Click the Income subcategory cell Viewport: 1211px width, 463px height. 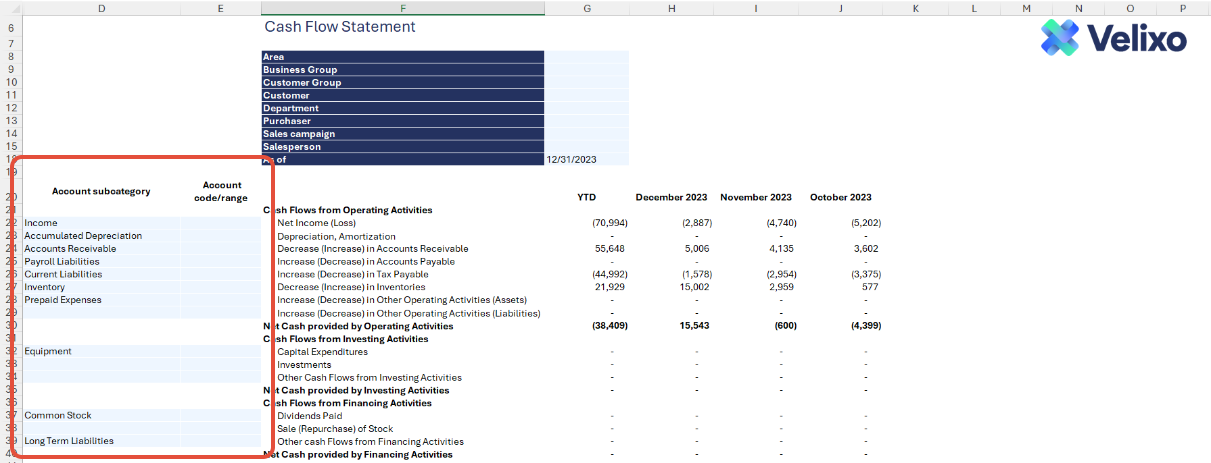point(102,223)
